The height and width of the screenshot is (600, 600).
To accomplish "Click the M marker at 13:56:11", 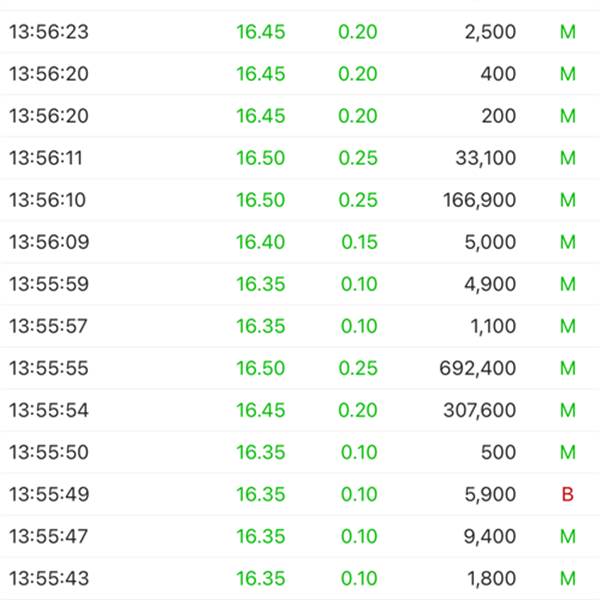I will tap(567, 158).
